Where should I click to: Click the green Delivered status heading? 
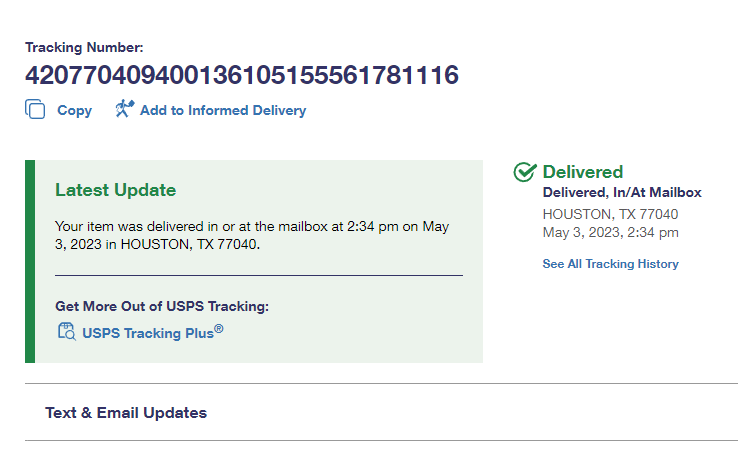point(582,172)
